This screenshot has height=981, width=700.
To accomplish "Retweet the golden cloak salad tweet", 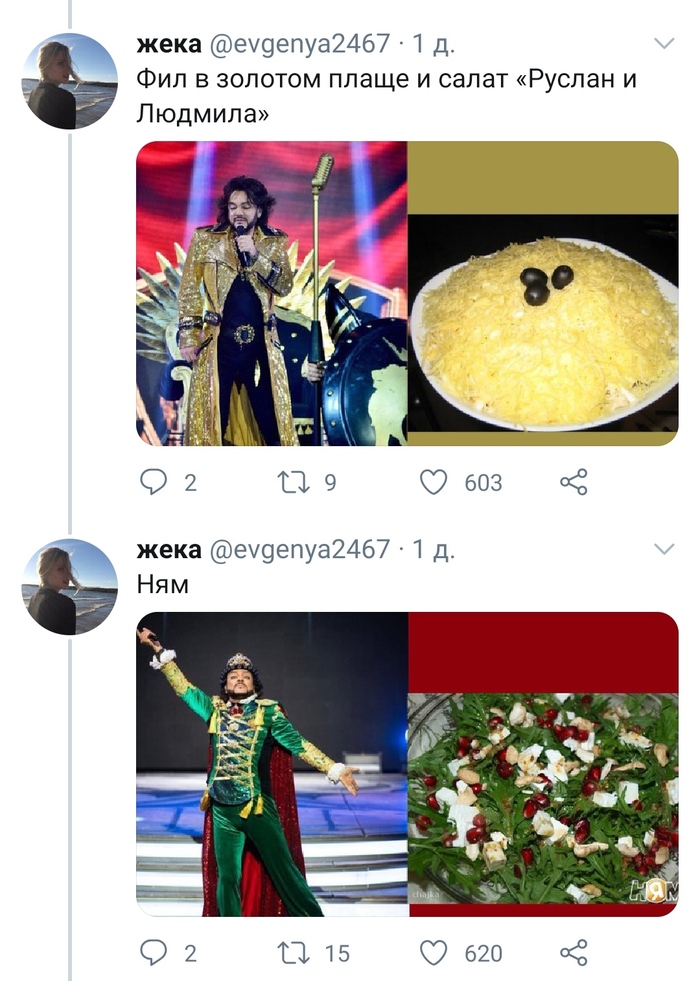I will [291, 483].
